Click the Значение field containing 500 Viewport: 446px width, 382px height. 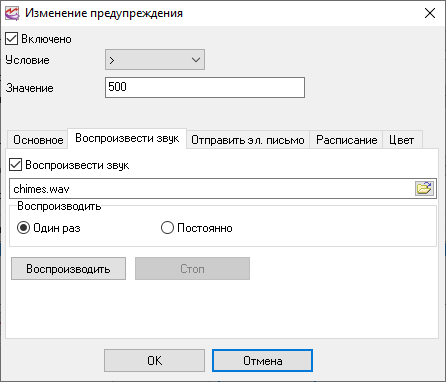click(x=205, y=87)
